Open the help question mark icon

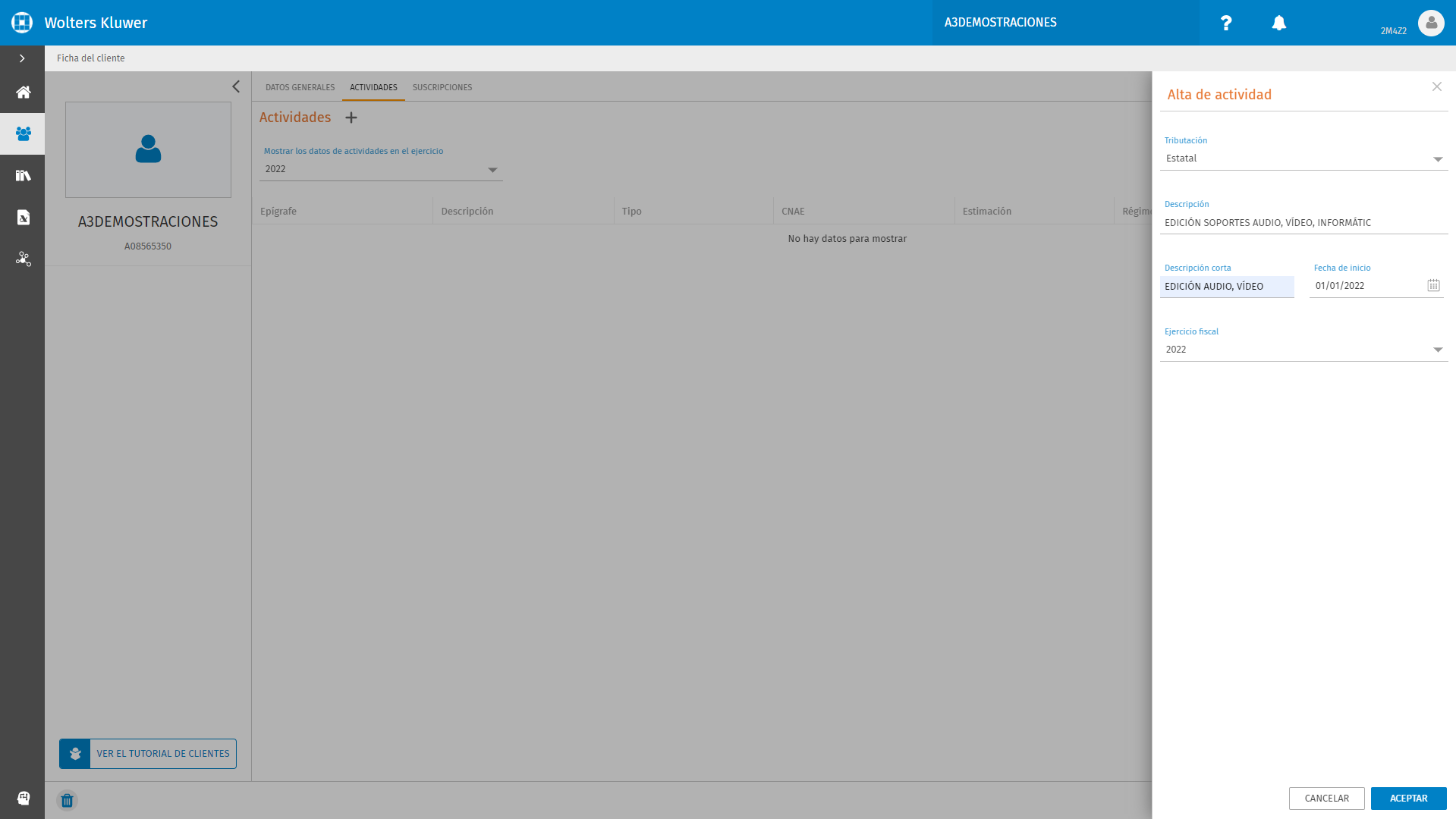coord(1226,23)
